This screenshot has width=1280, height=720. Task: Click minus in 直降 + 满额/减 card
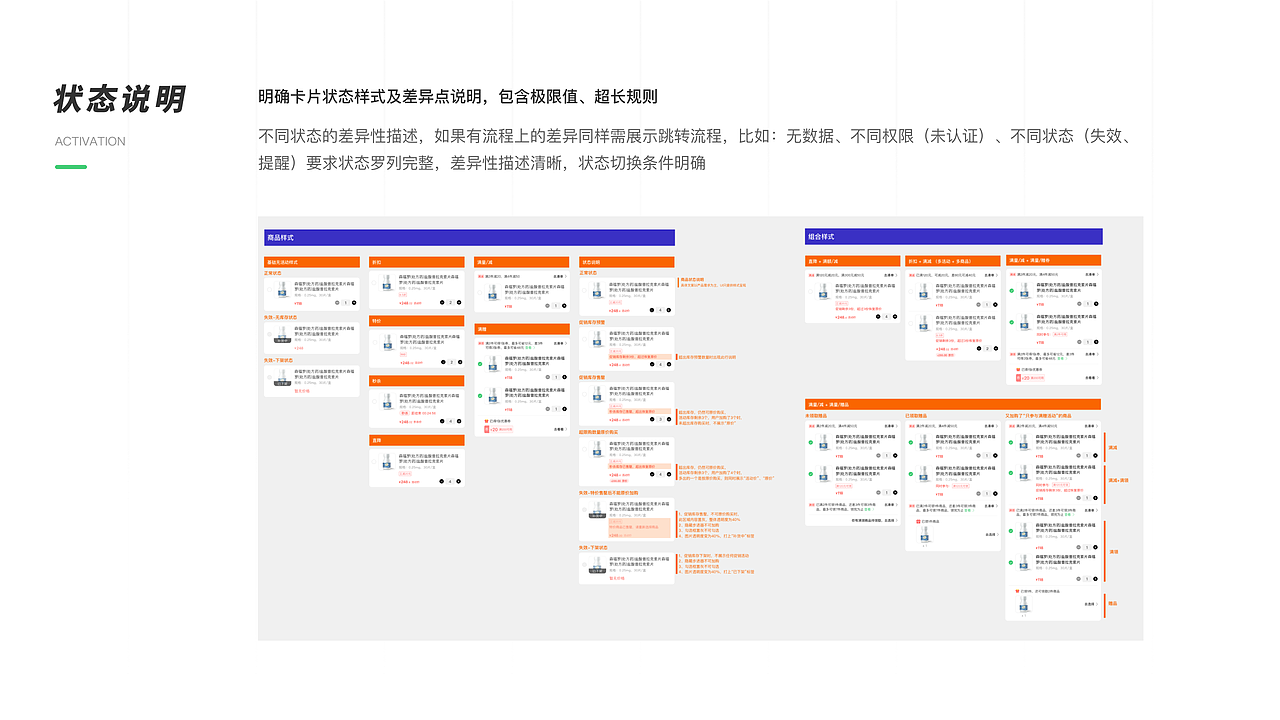tap(878, 316)
